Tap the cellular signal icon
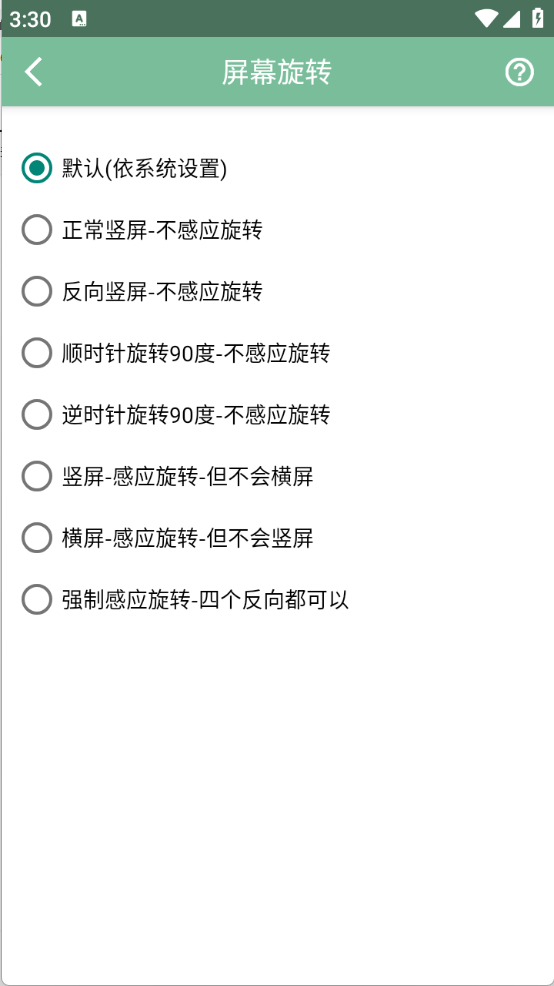Viewport: 554px width, 986px height. tap(511, 19)
